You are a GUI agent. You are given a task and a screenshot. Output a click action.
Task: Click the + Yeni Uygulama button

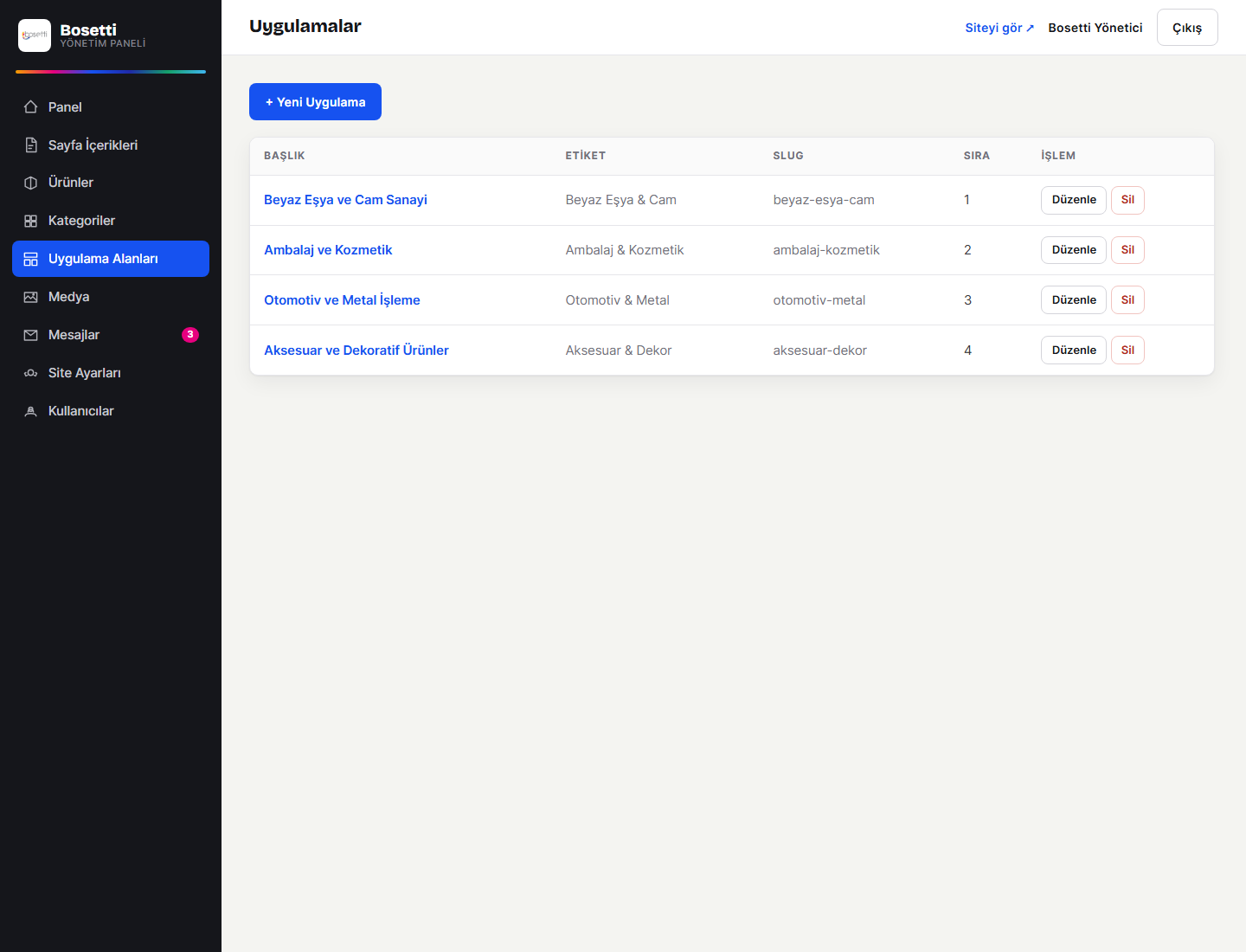tap(315, 102)
